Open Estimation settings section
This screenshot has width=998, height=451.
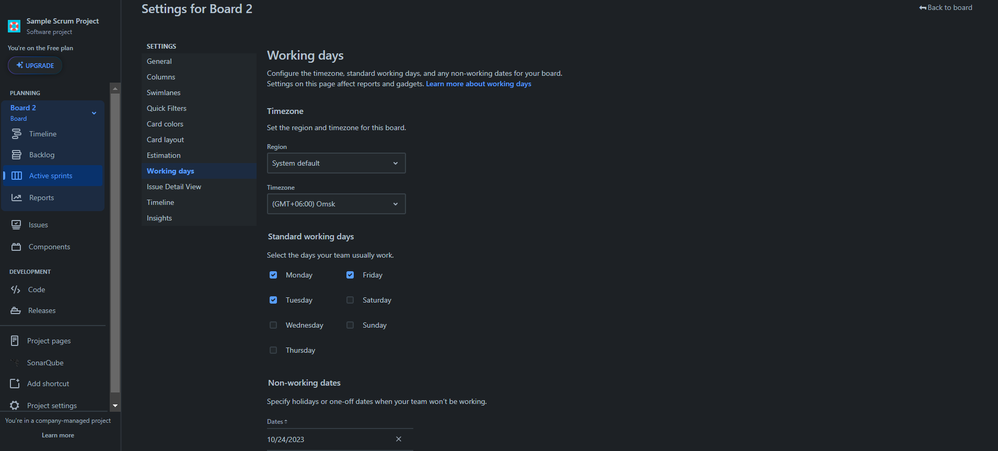pyautogui.click(x=199, y=155)
